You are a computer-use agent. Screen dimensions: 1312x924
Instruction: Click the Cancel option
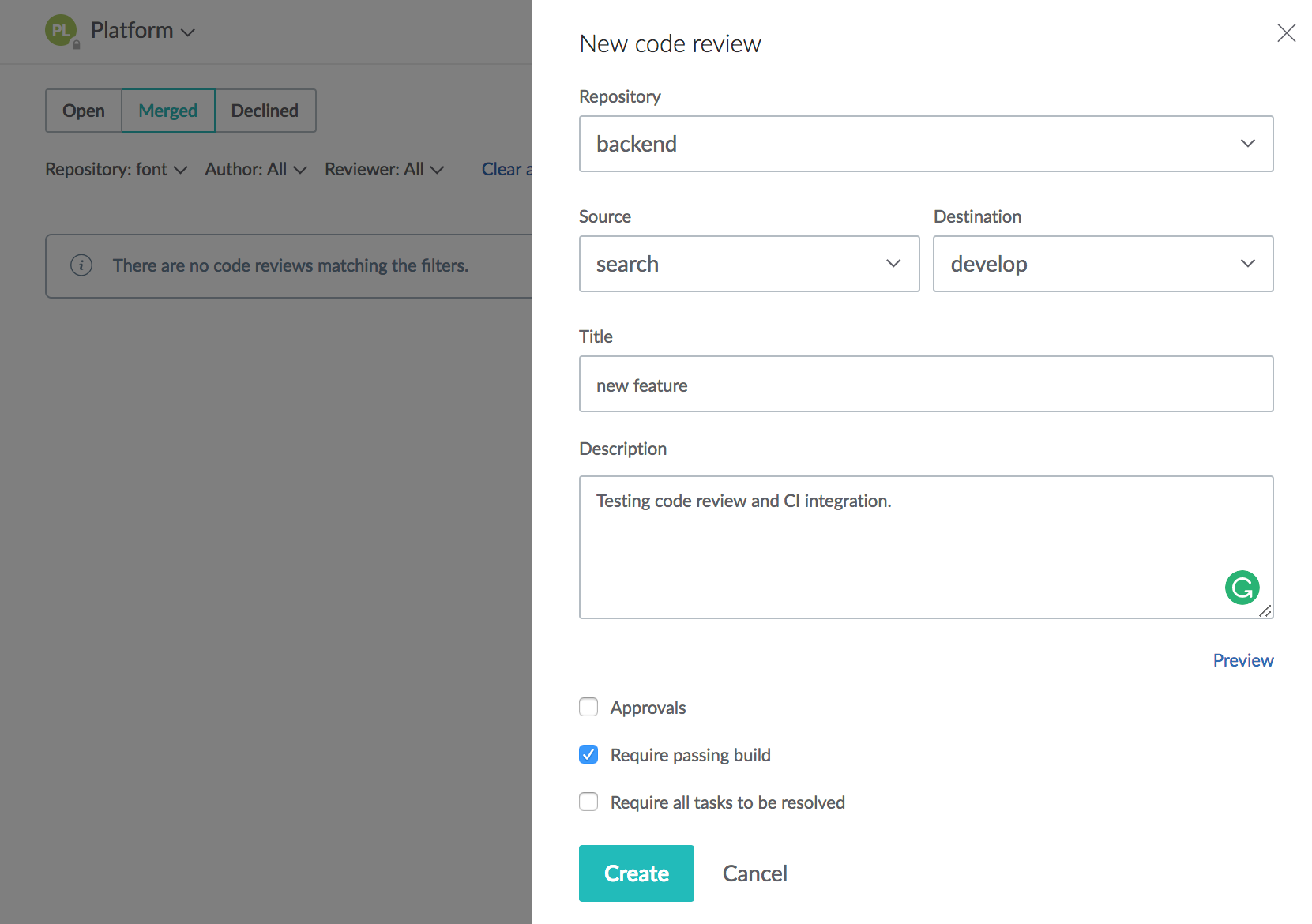[x=754, y=873]
